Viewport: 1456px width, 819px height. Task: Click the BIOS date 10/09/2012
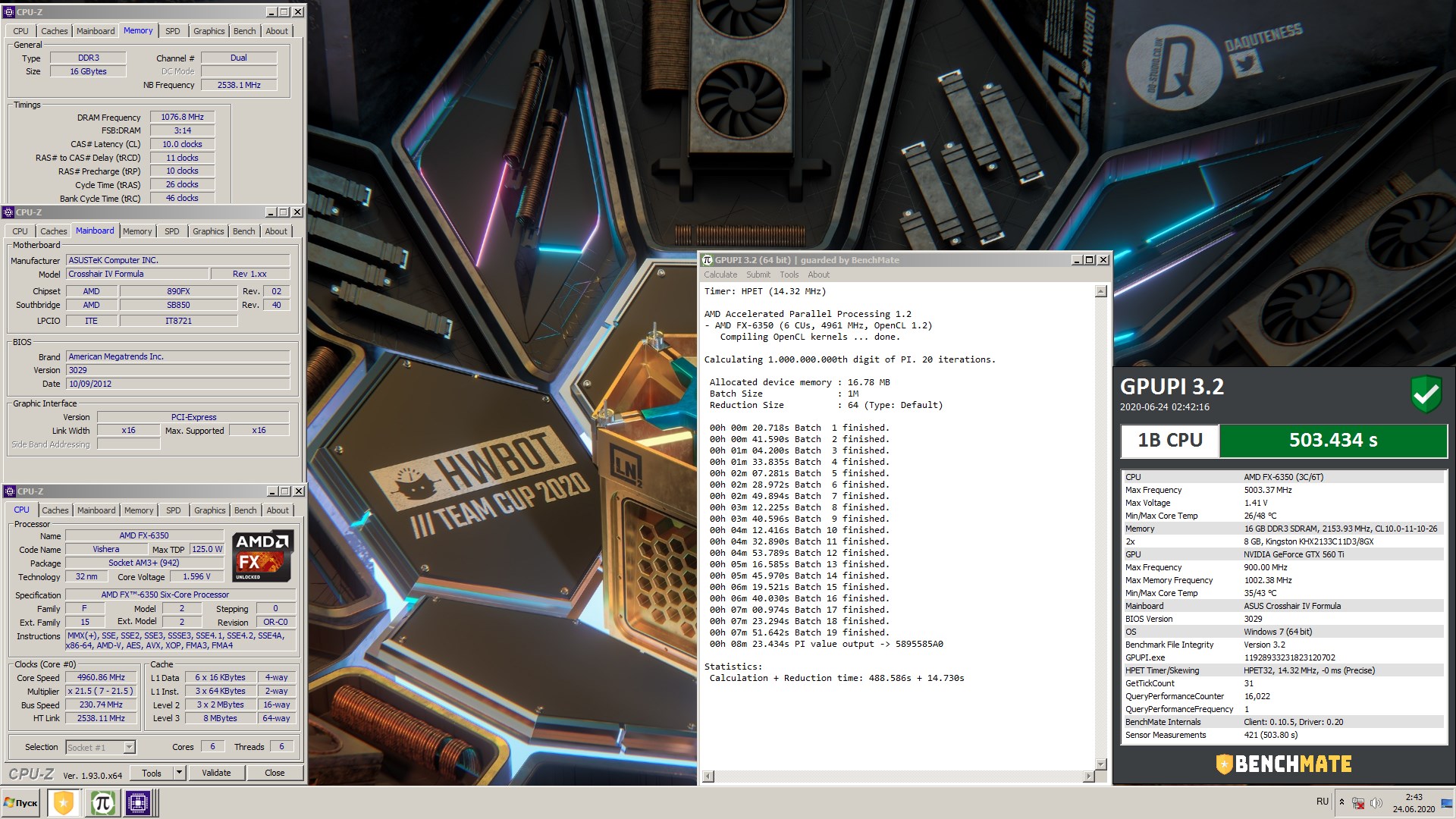pos(177,384)
